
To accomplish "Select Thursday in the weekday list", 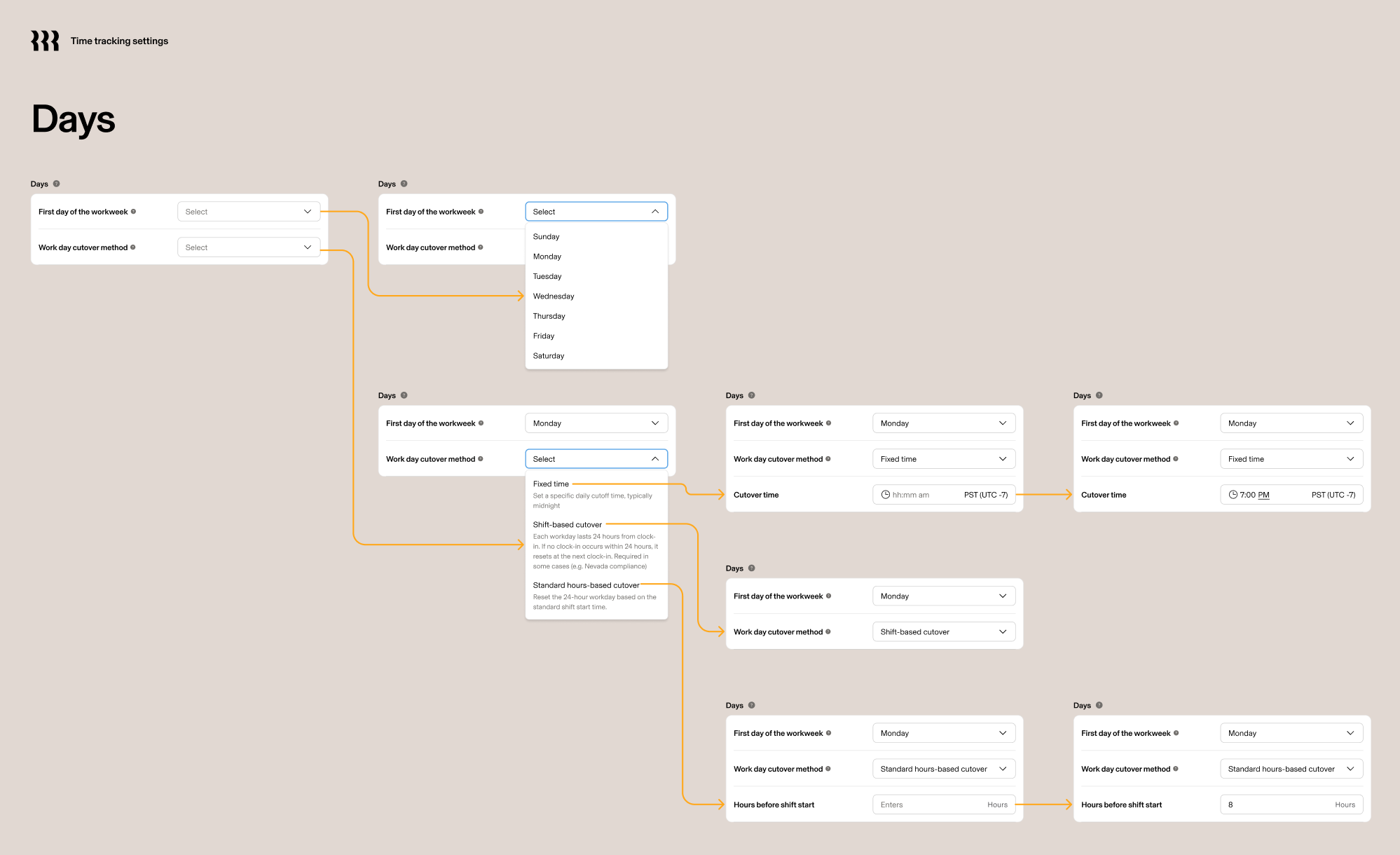I will [x=596, y=316].
